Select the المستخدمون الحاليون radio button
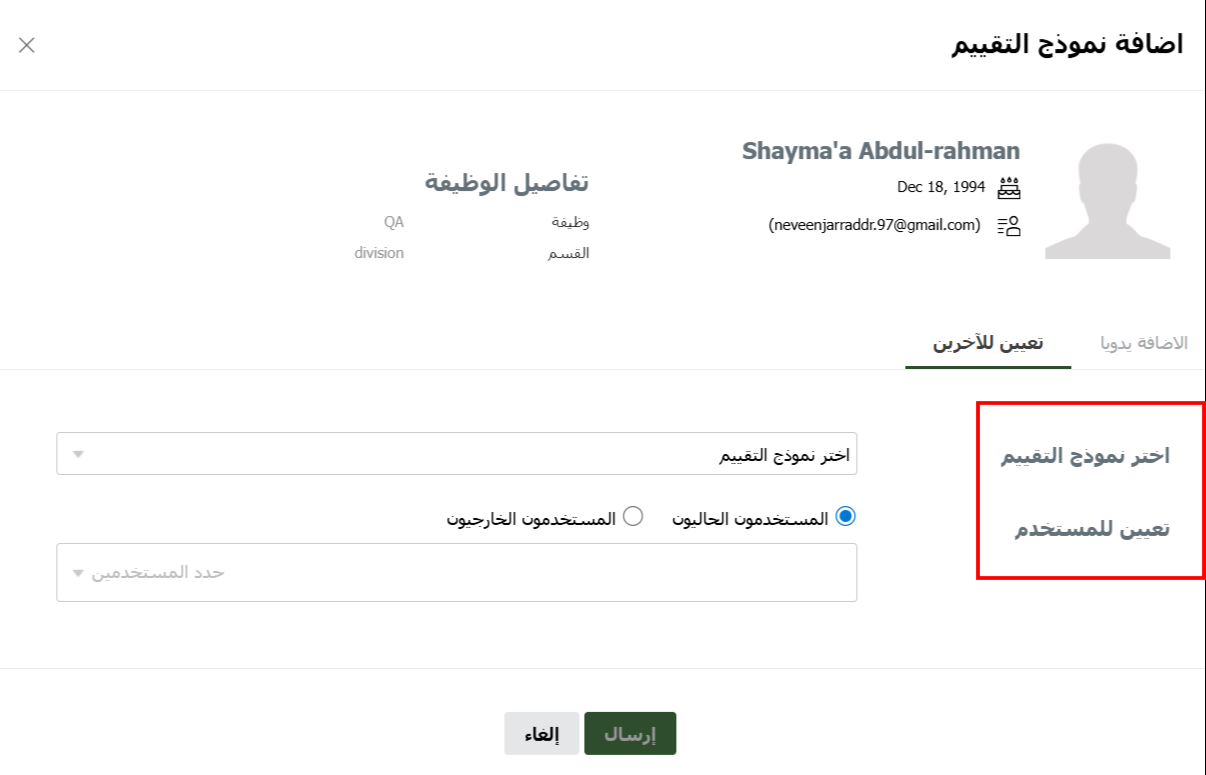 click(x=845, y=517)
